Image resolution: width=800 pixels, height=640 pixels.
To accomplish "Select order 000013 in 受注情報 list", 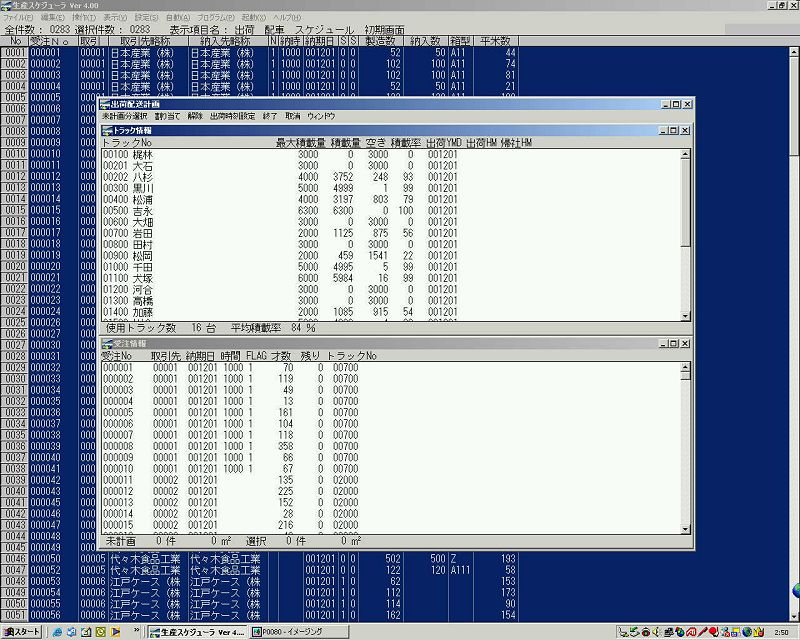I will click(391, 502).
